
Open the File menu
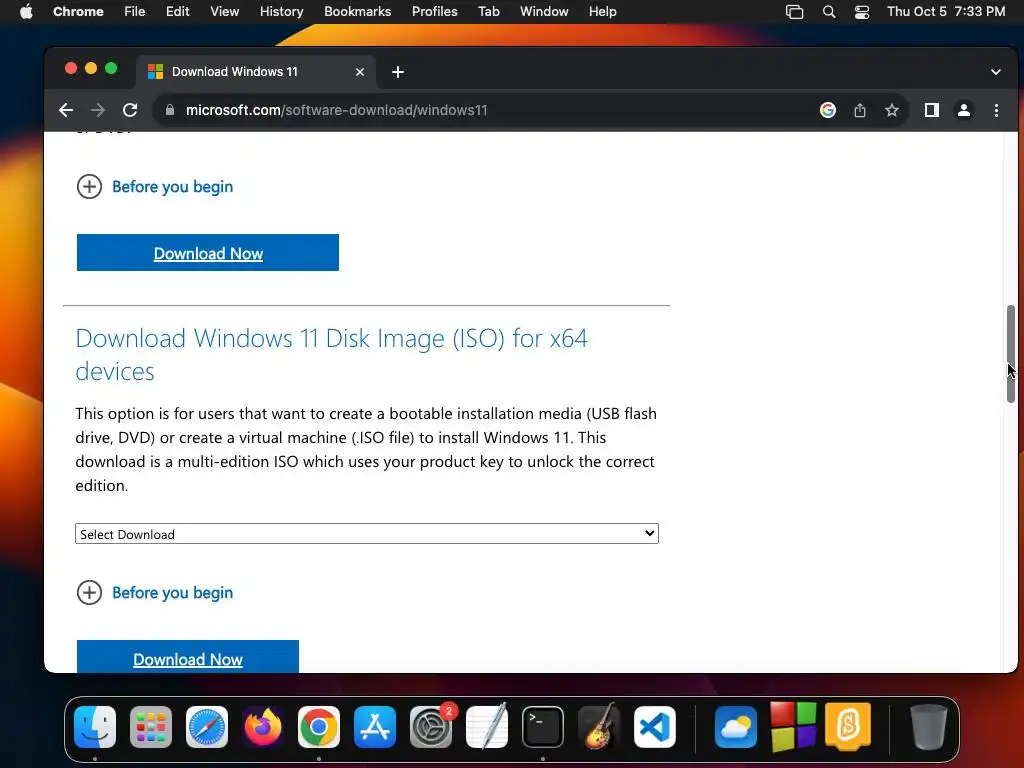(135, 12)
